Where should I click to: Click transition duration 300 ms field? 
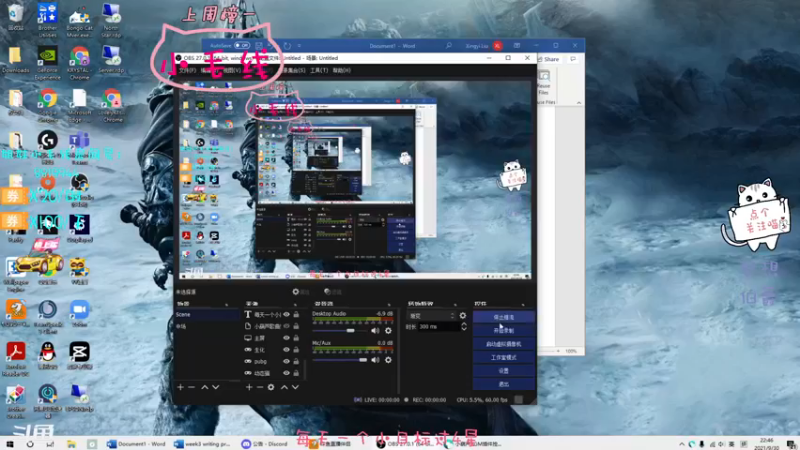pyautogui.click(x=438, y=327)
